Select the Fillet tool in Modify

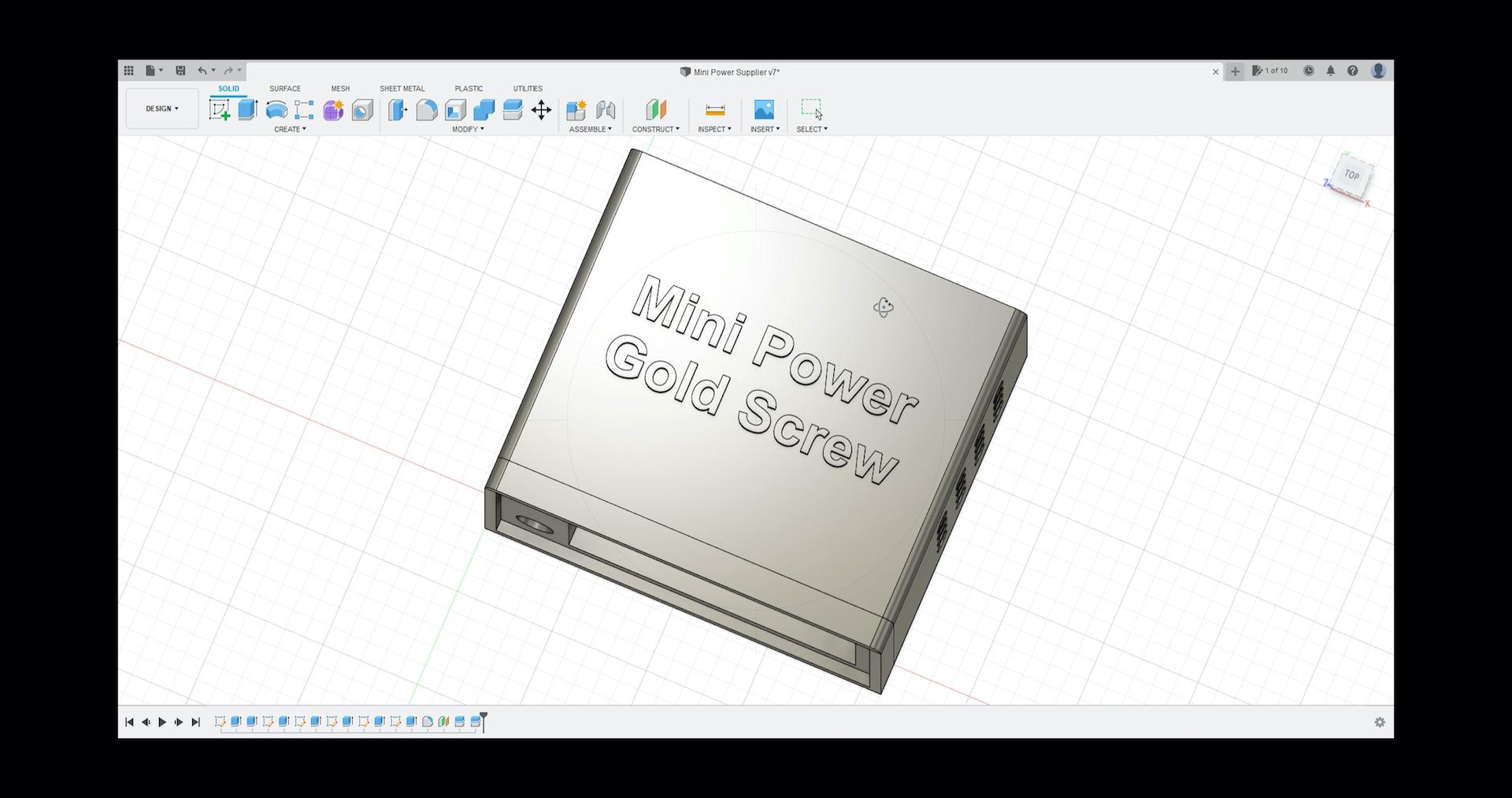point(427,109)
